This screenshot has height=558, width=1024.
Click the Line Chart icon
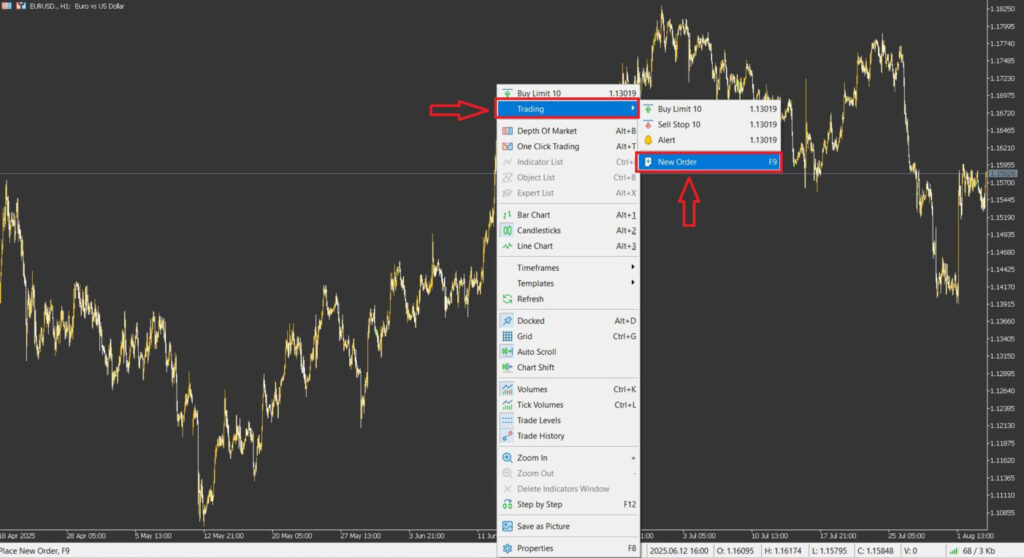(x=508, y=246)
